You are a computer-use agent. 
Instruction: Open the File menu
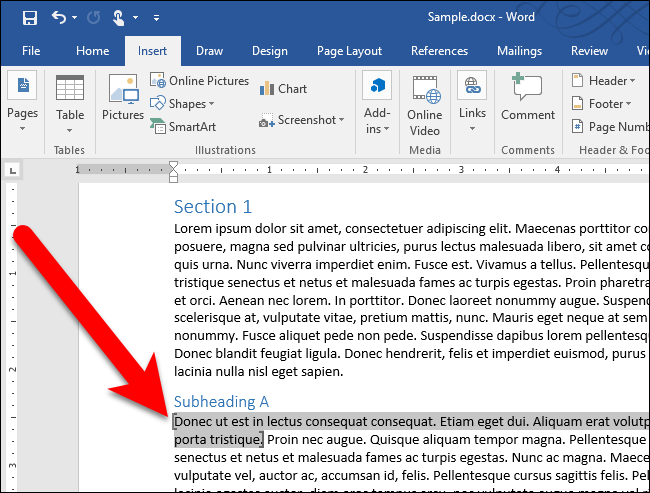[31, 51]
